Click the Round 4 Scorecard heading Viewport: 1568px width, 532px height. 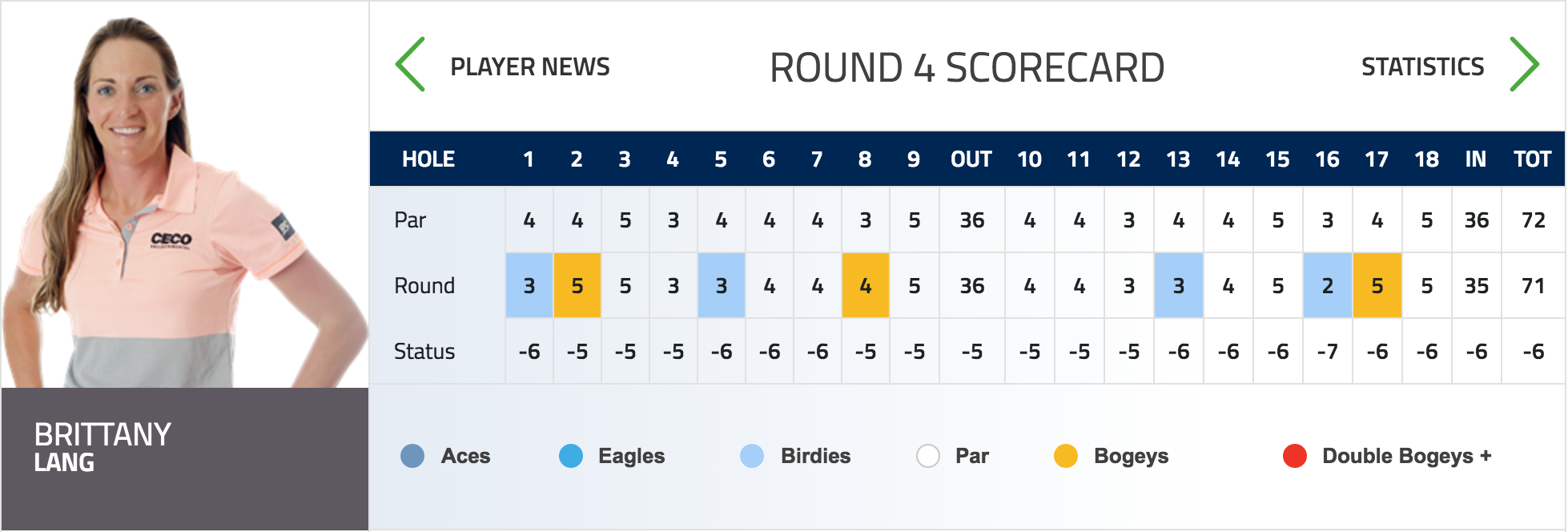967,67
